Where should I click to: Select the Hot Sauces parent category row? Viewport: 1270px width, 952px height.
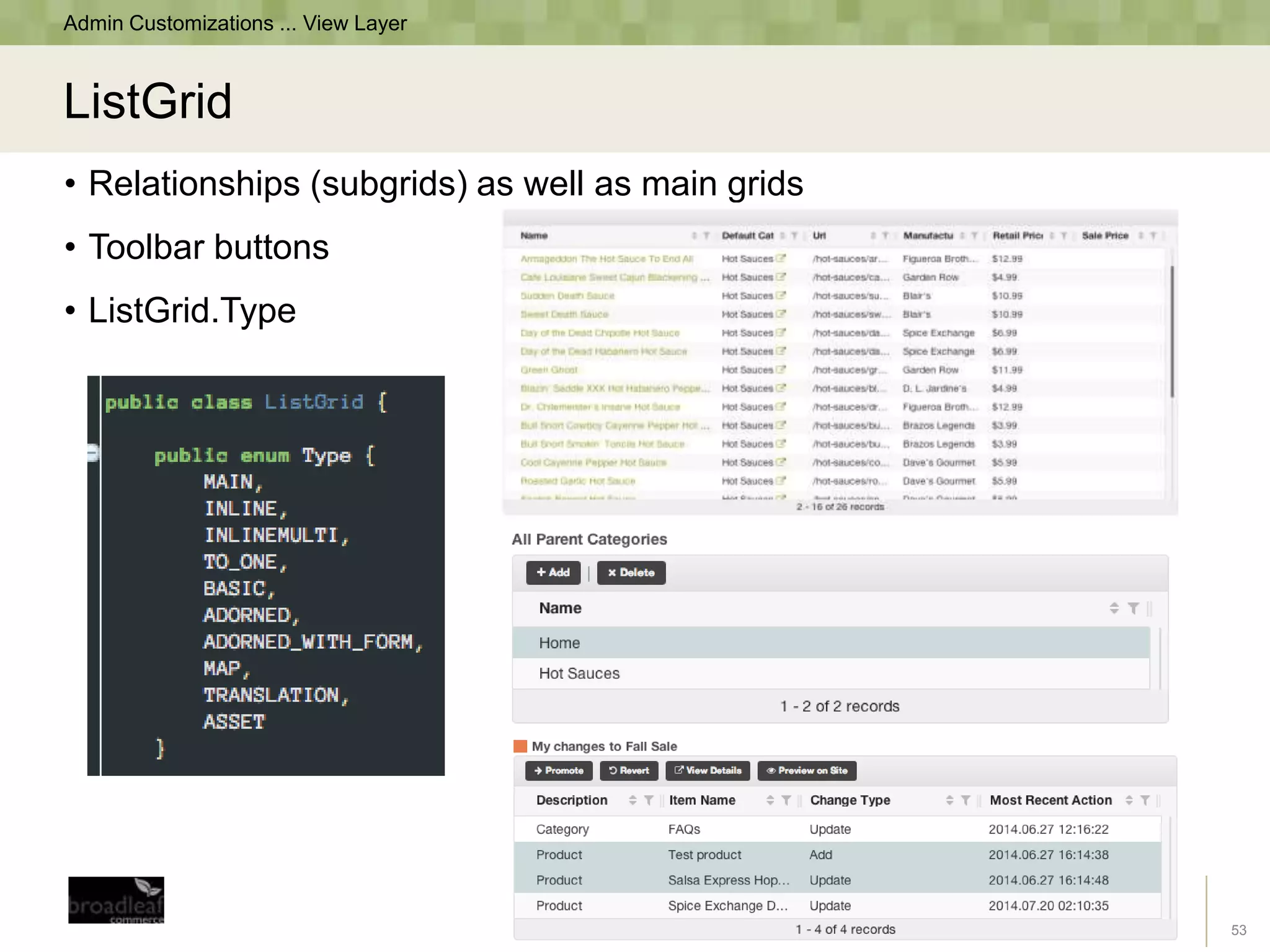coord(831,673)
